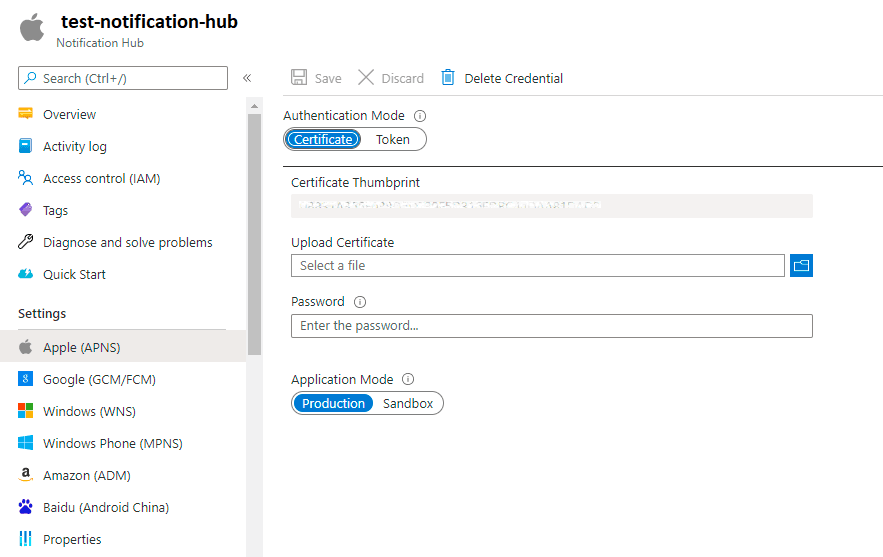The height and width of the screenshot is (557, 883).
Task: Show Authentication Mode info tooltip
Action: [420, 116]
